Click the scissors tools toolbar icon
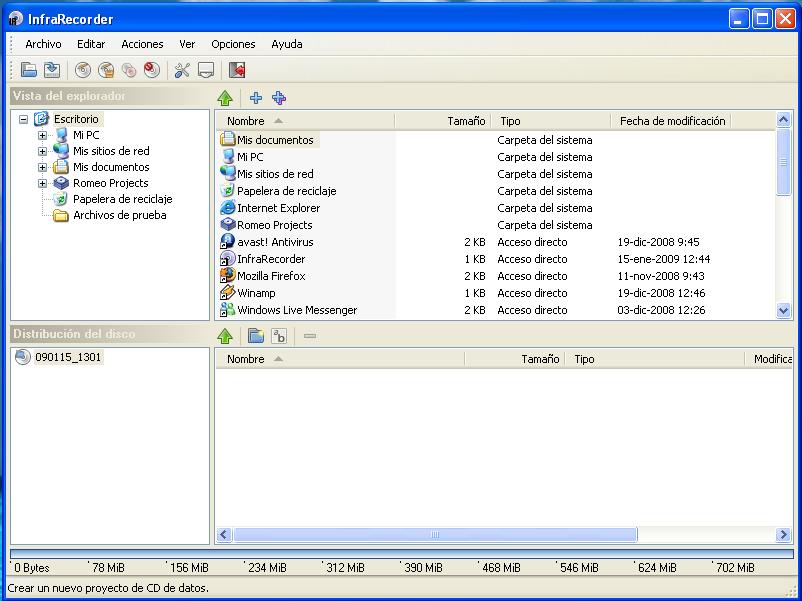Image resolution: width=802 pixels, height=601 pixels. (182, 70)
